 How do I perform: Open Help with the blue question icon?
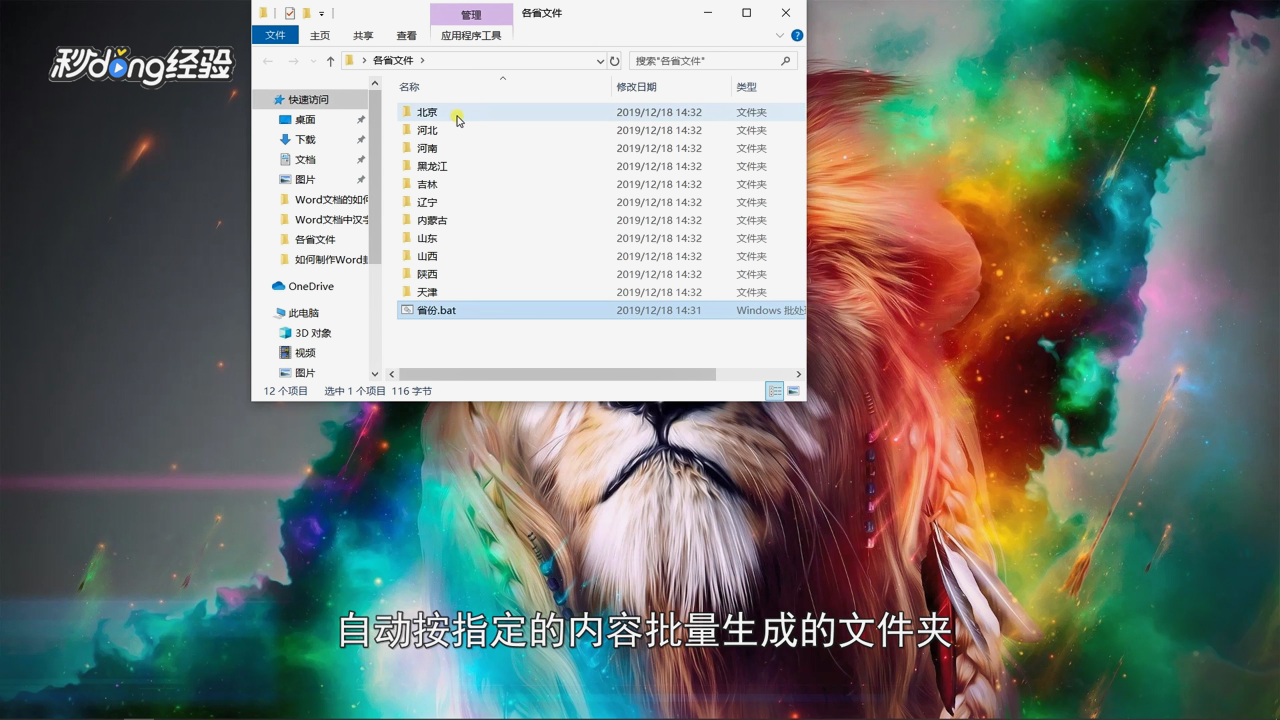click(x=797, y=35)
